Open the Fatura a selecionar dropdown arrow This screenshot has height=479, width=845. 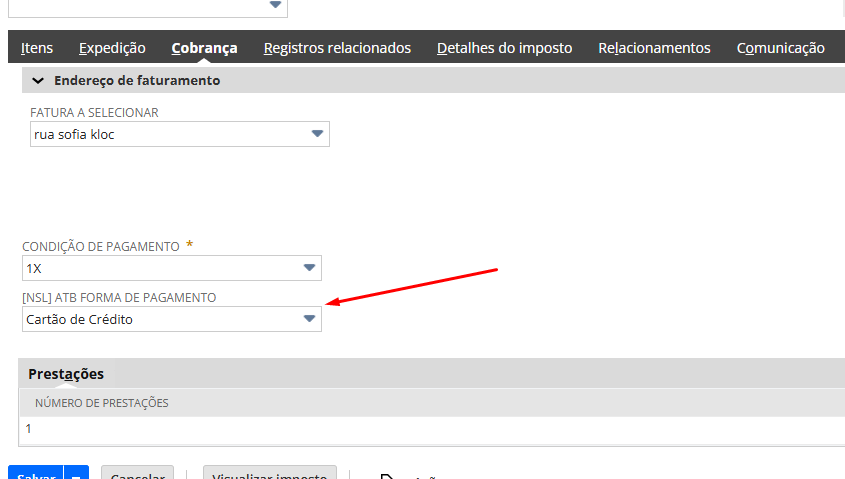coord(317,134)
